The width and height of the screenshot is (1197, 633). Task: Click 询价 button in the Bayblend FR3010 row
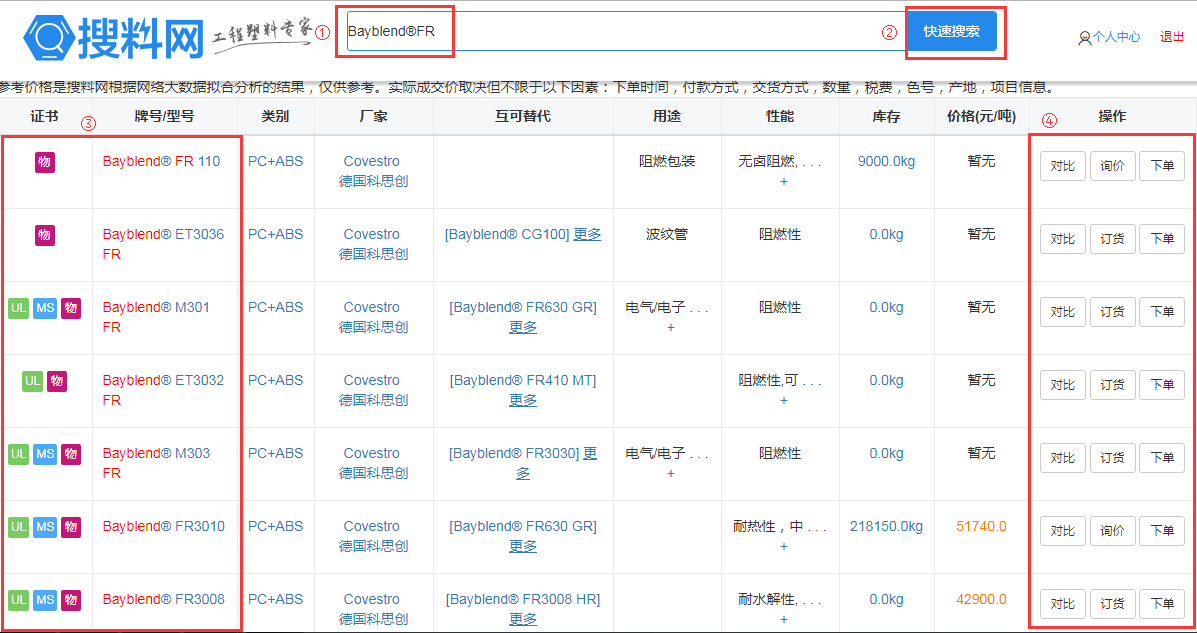coord(1112,531)
